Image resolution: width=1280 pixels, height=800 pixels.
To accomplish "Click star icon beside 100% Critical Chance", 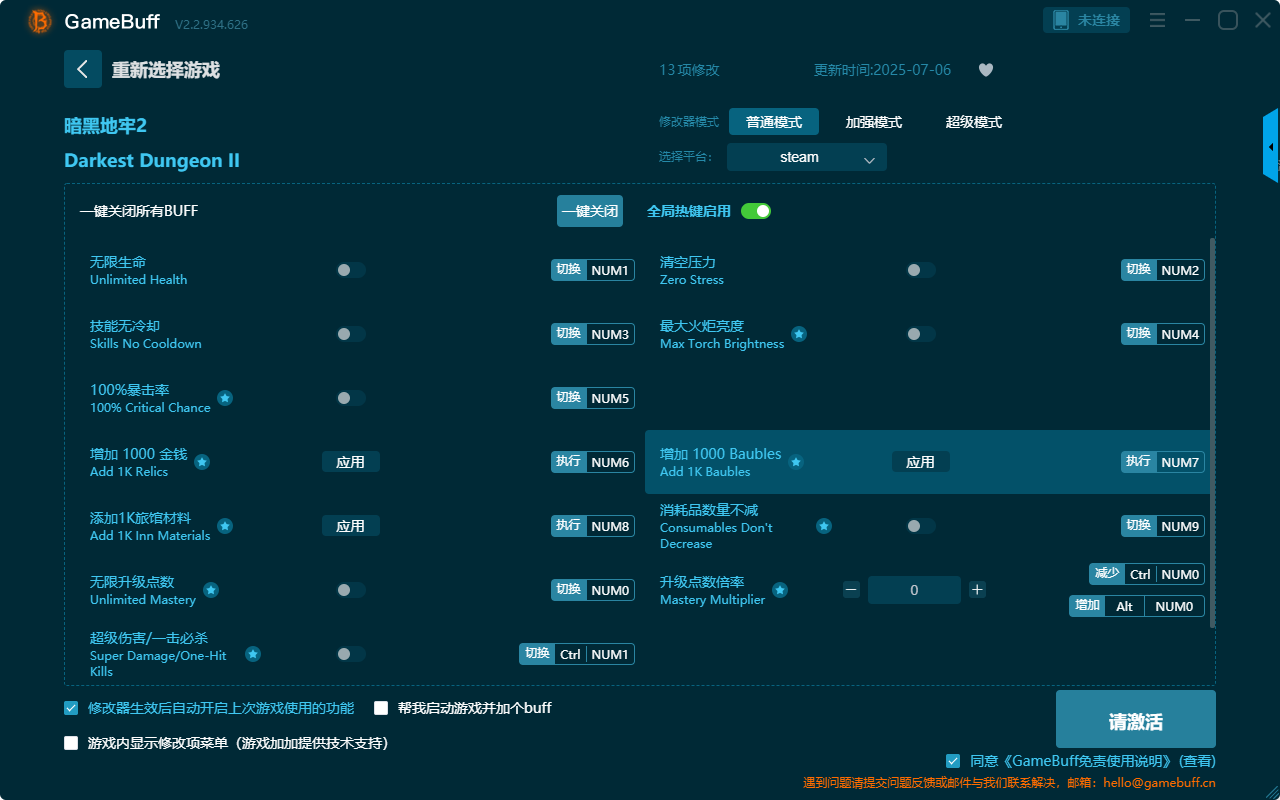I will pos(225,398).
